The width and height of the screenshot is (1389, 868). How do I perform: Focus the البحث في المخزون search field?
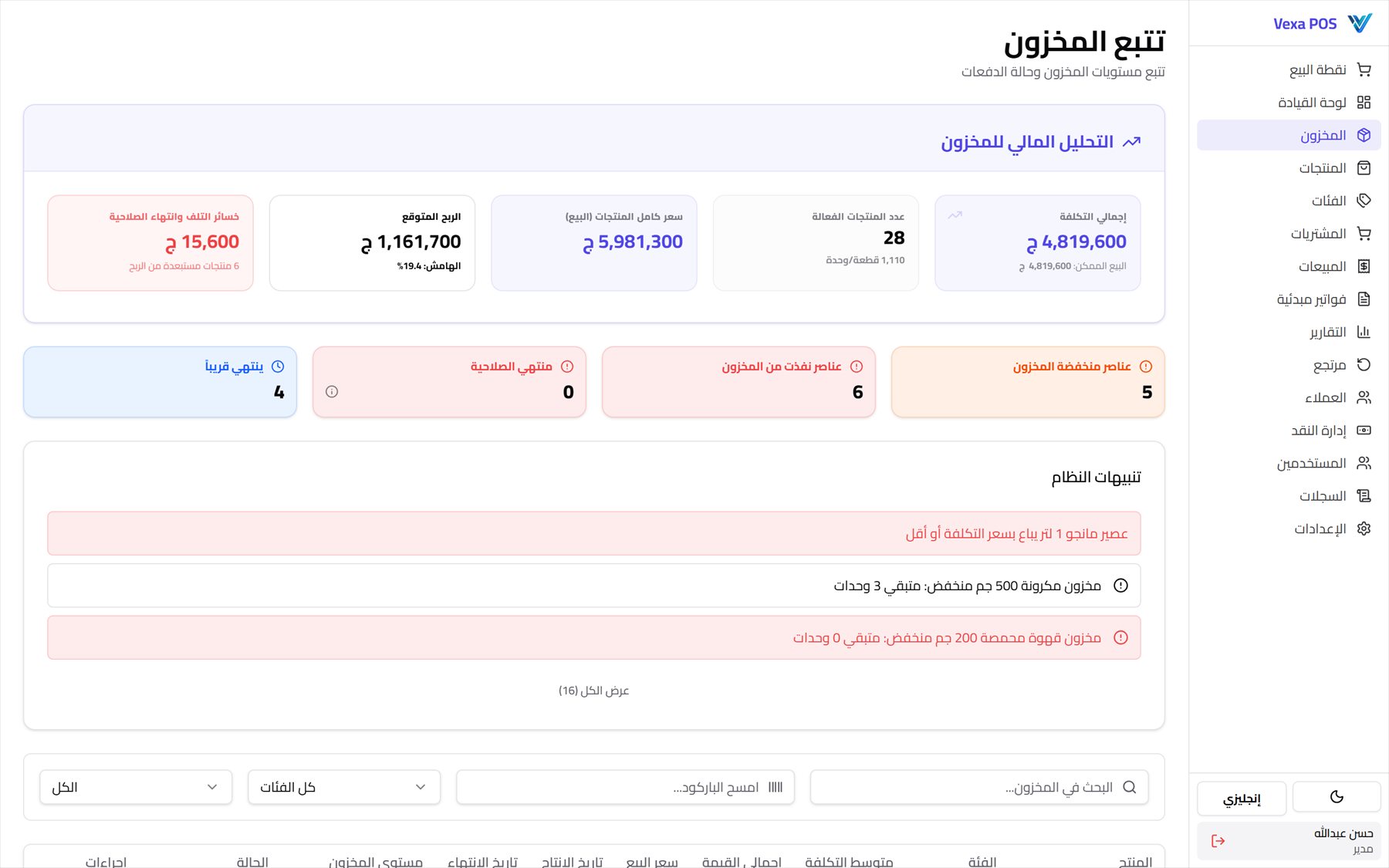point(979,787)
